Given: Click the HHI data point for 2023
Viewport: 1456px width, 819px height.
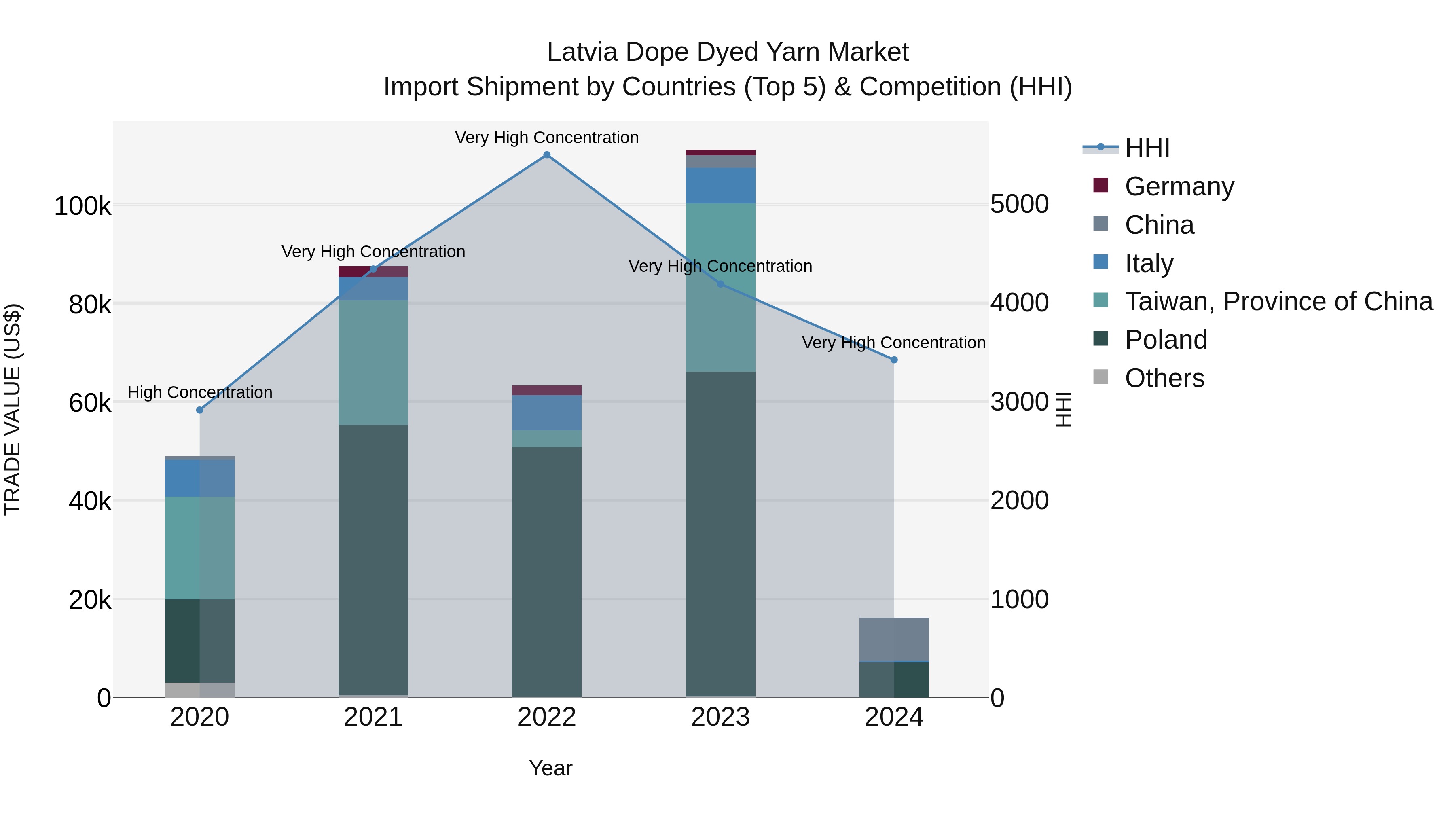Looking at the screenshot, I should click(721, 284).
